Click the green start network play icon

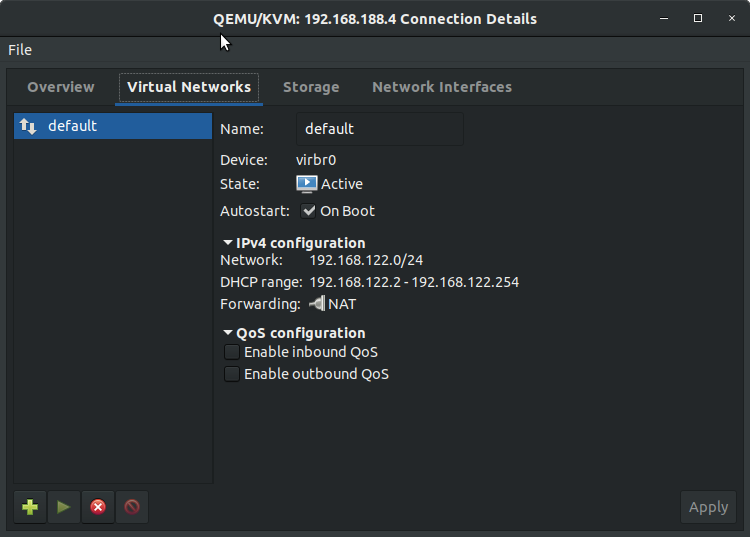coord(64,507)
